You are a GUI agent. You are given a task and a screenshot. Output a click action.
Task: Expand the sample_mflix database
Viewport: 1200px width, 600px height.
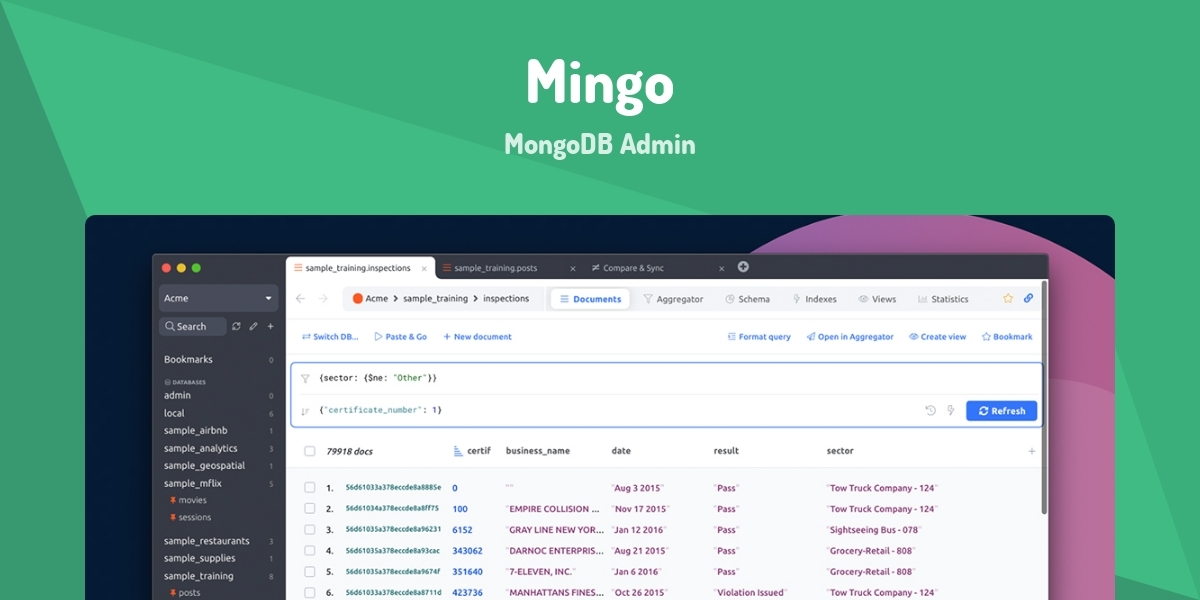[x=195, y=483]
